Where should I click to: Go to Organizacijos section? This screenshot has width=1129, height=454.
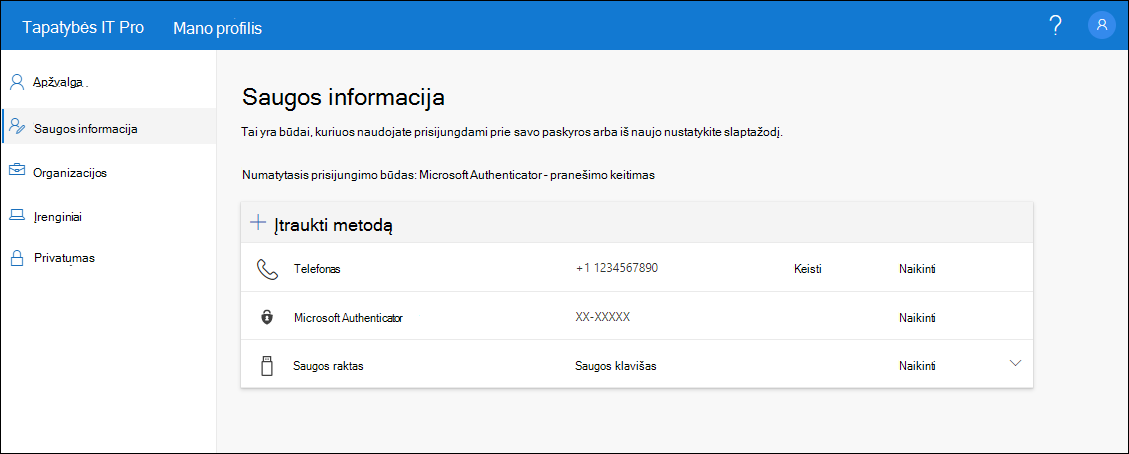point(71,173)
